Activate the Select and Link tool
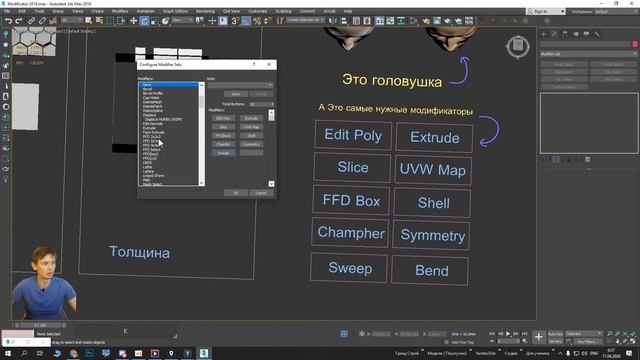 [x=31, y=21]
